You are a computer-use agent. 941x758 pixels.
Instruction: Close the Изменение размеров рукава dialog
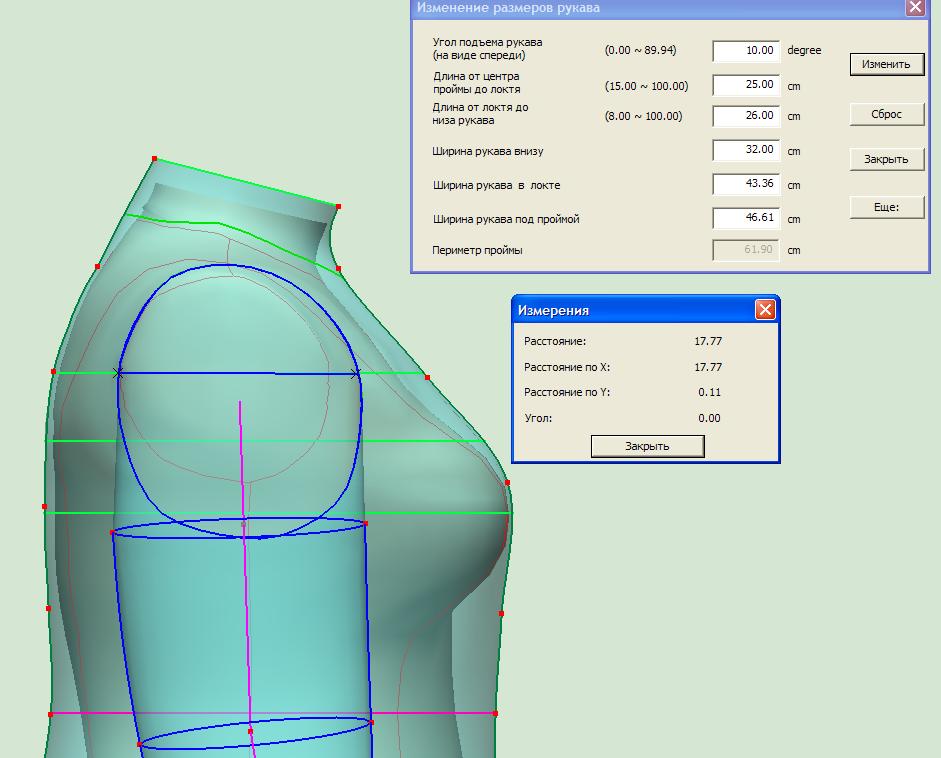(x=915, y=8)
